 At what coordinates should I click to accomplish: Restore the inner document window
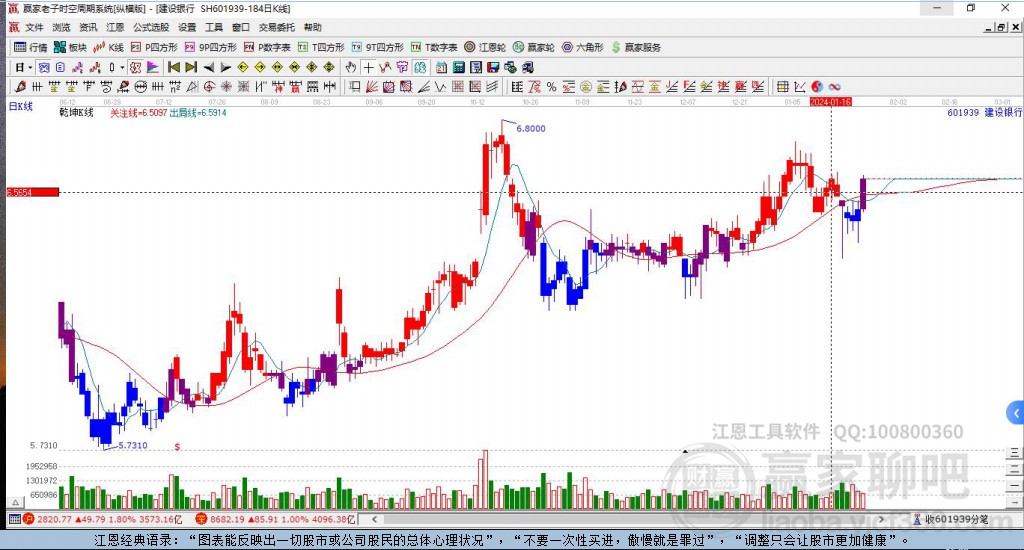click(1002, 27)
